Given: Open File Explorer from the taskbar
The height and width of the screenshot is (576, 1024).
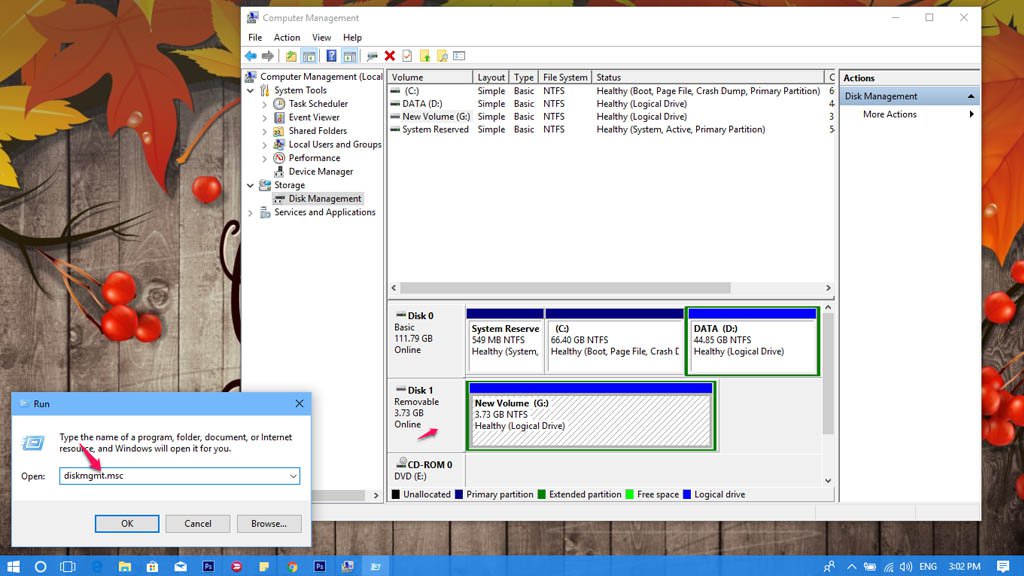Looking at the screenshot, I should [x=125, y=566].
